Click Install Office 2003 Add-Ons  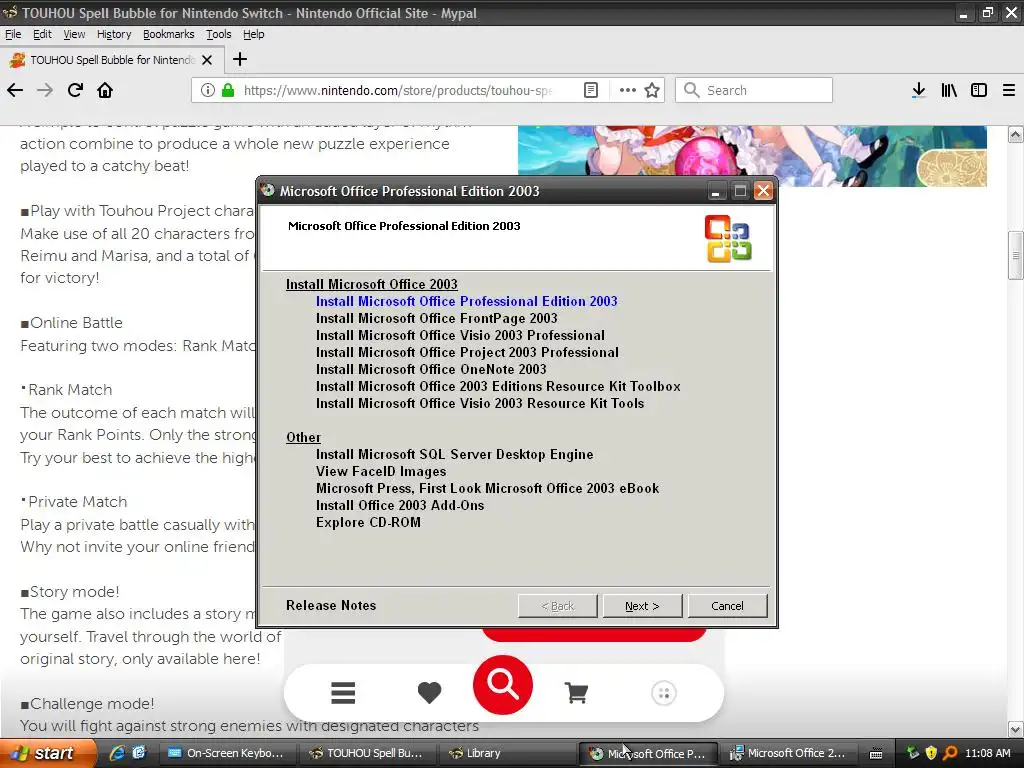[x=400, y=505]
